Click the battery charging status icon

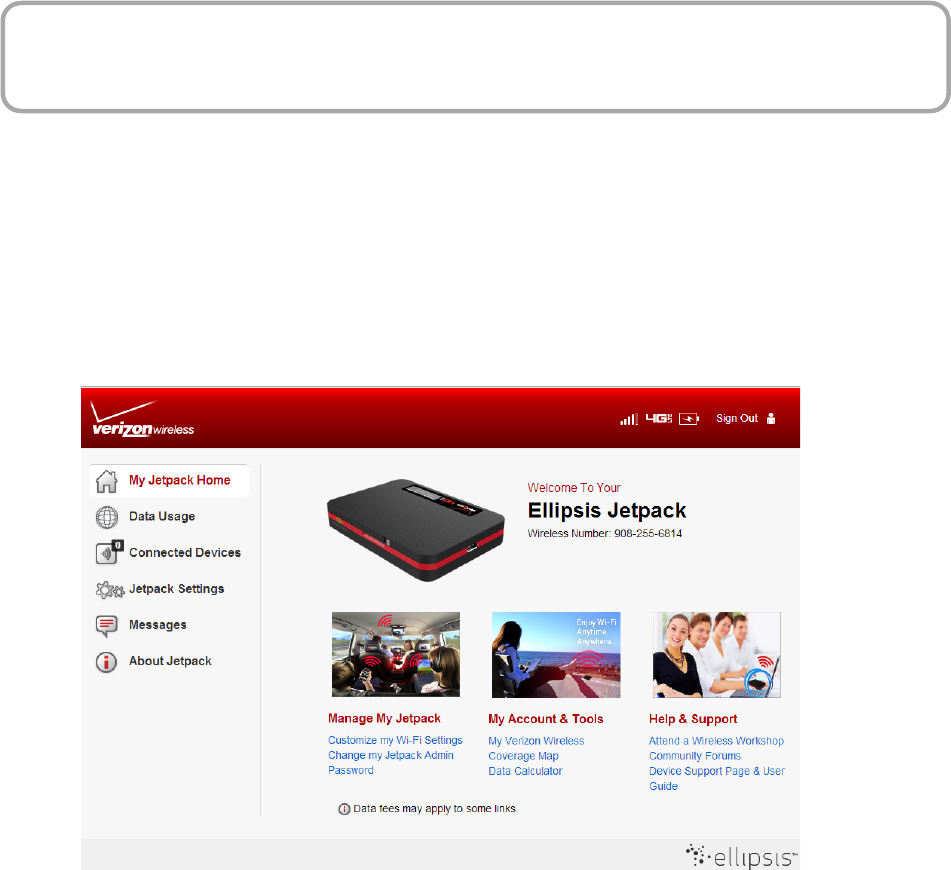click(688, 419)
